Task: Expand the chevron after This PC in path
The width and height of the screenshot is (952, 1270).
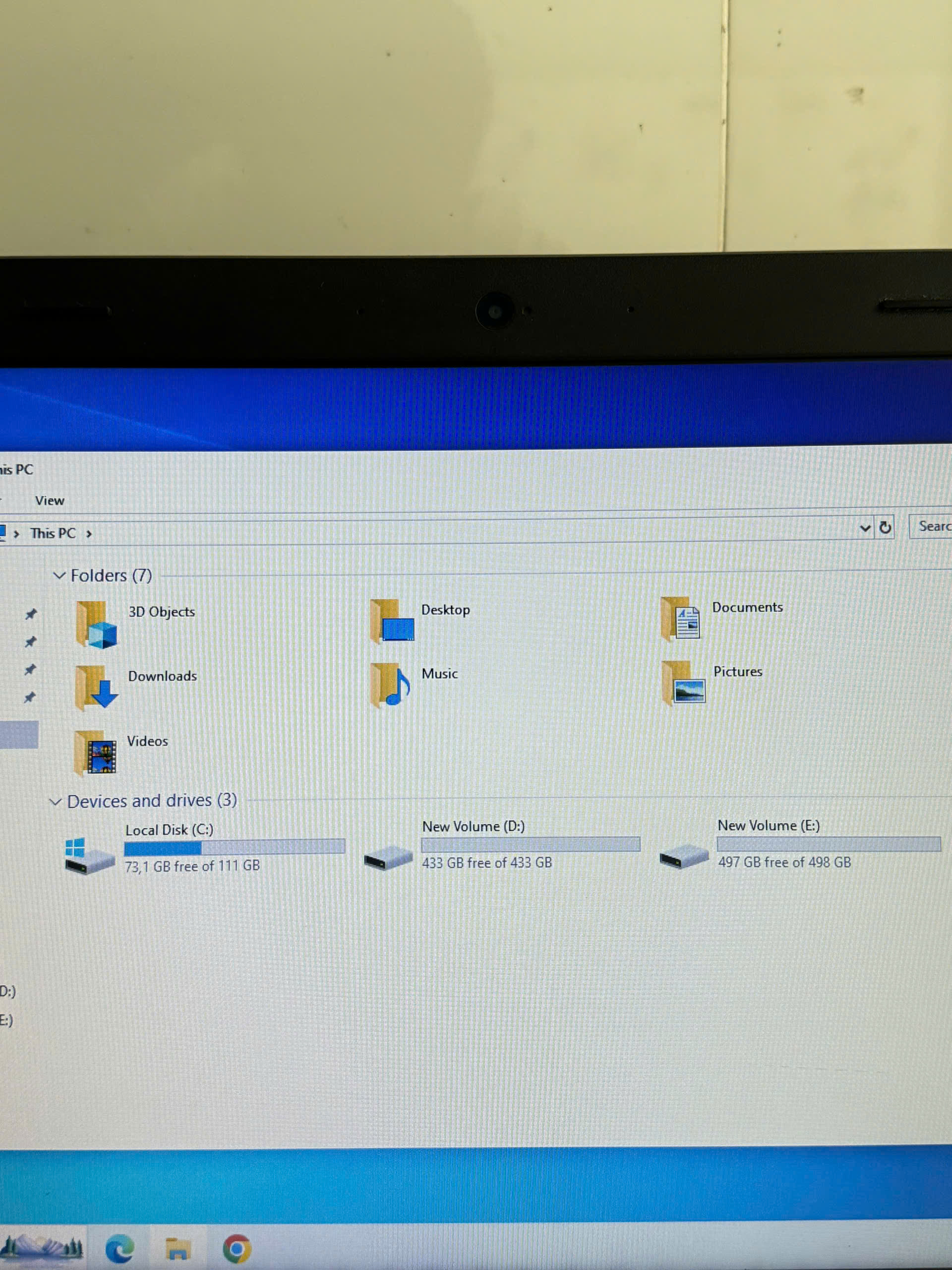Action: pyautogui.click(x=89, y=534)
